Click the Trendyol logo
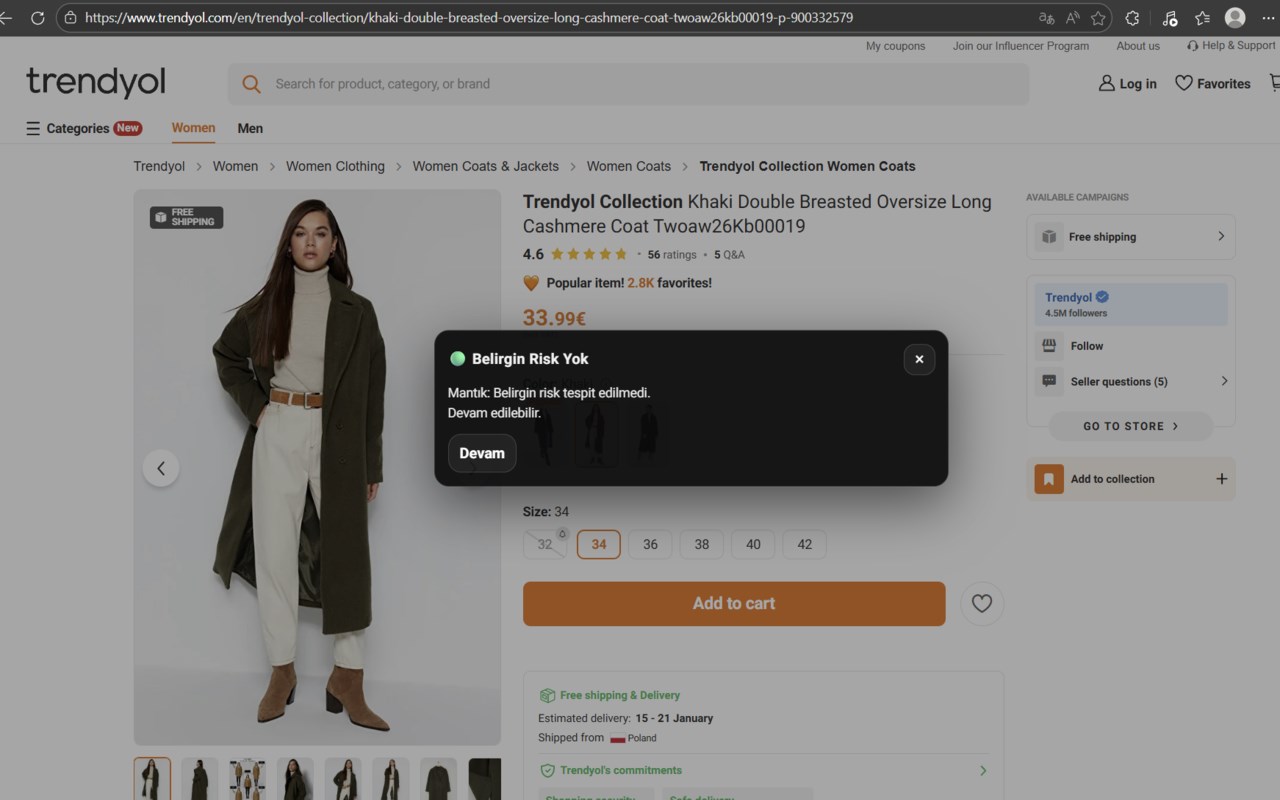 coord(96,82)
